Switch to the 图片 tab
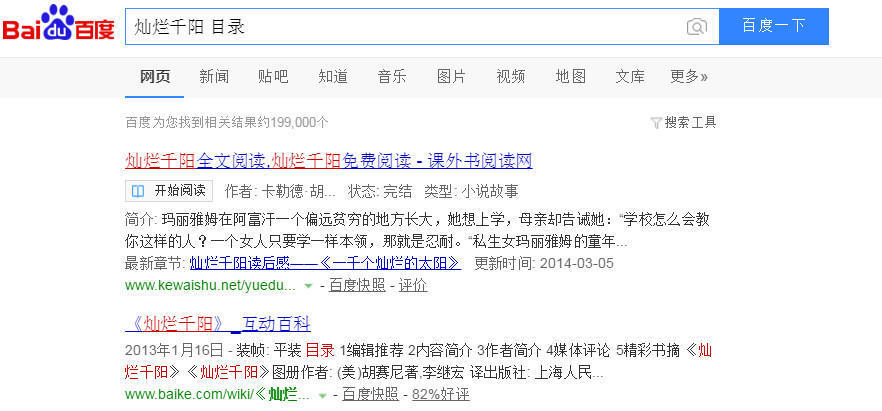This screenshot has height=411, width=882. click(x=451, y=76)
